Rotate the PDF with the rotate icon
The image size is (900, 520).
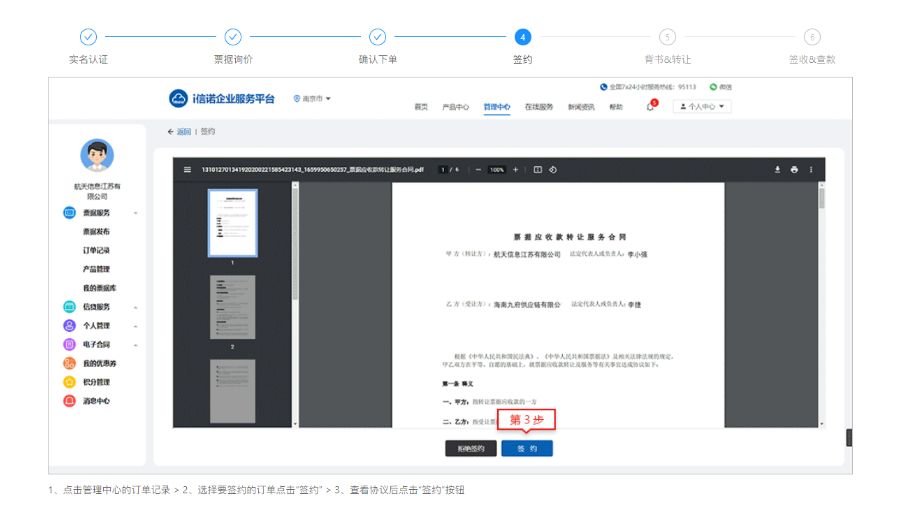pyautogui.click(x=553, y=170)
